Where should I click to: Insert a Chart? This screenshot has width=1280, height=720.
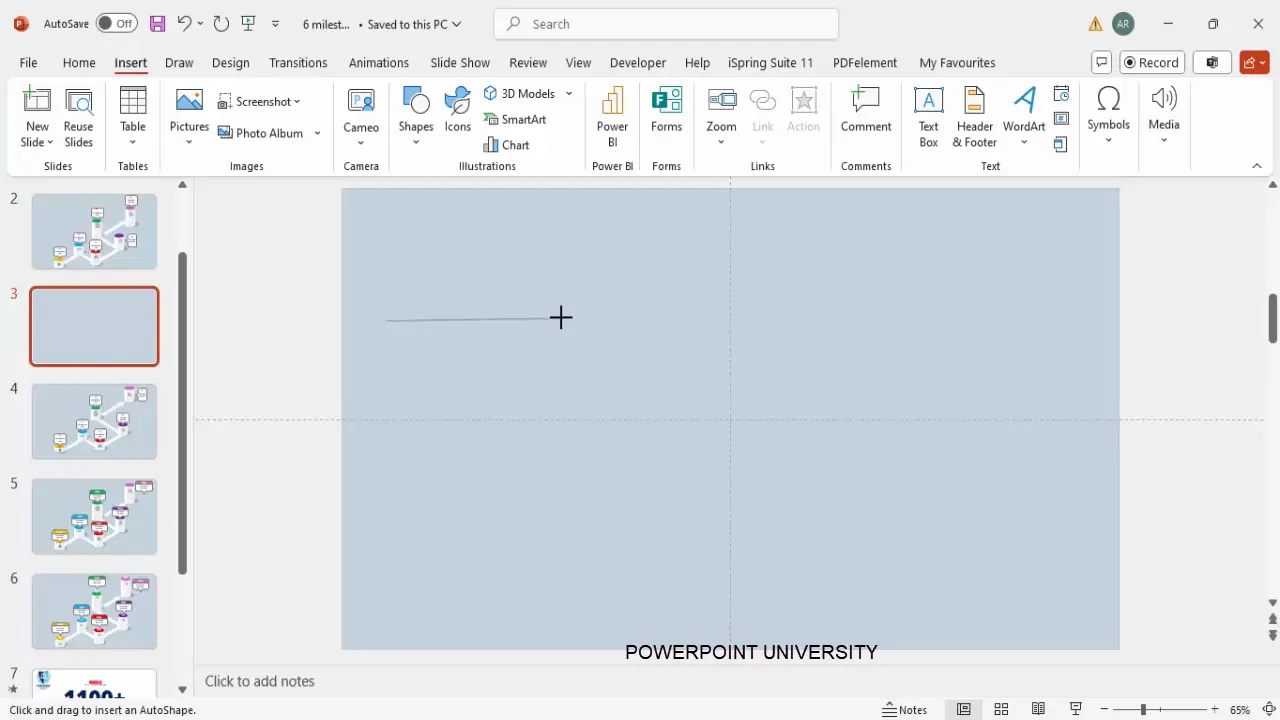508,145
